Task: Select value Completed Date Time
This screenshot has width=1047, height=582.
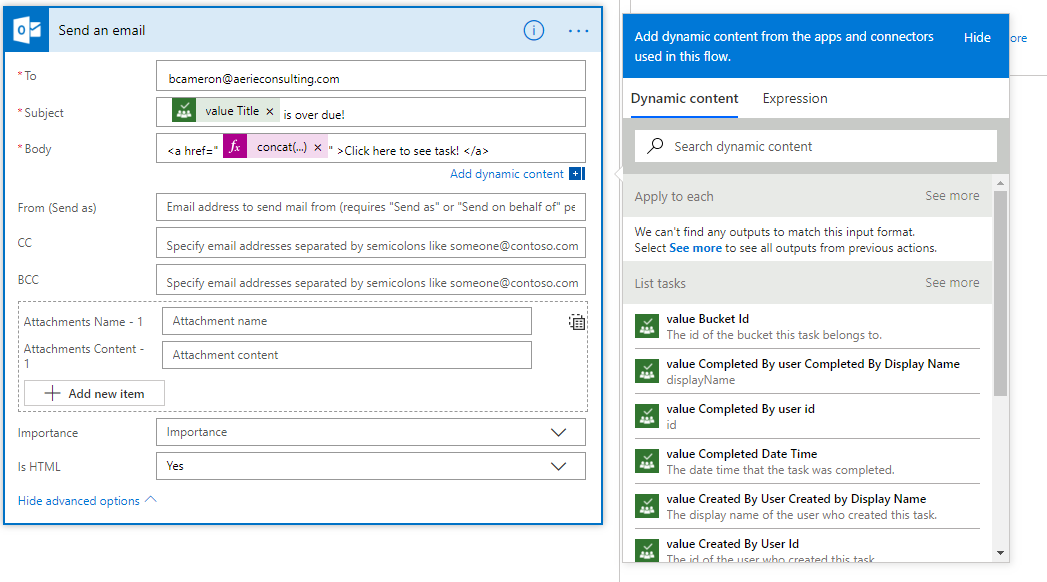Action: 807,461
